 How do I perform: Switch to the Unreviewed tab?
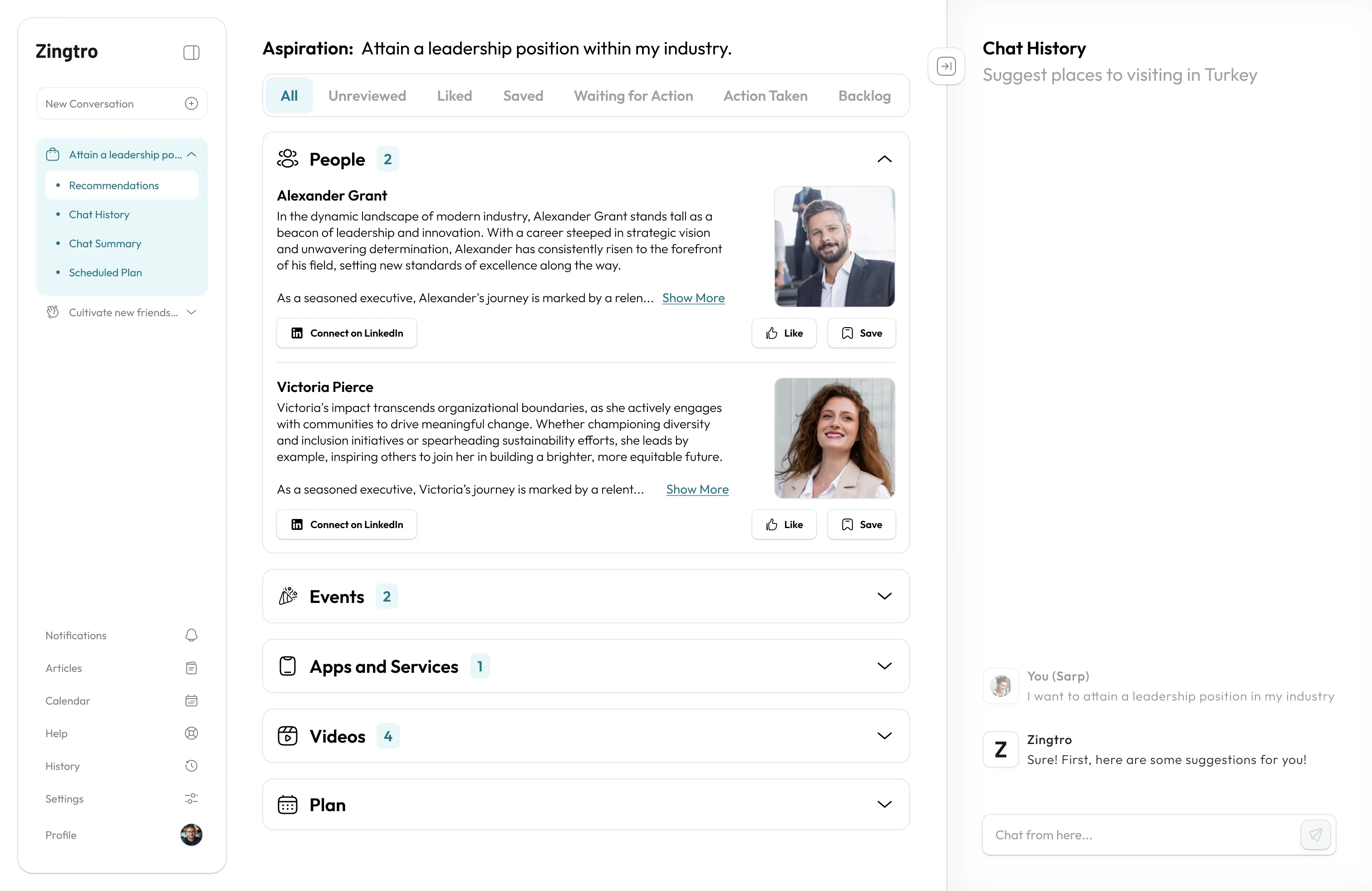click(x=367, y=96)
